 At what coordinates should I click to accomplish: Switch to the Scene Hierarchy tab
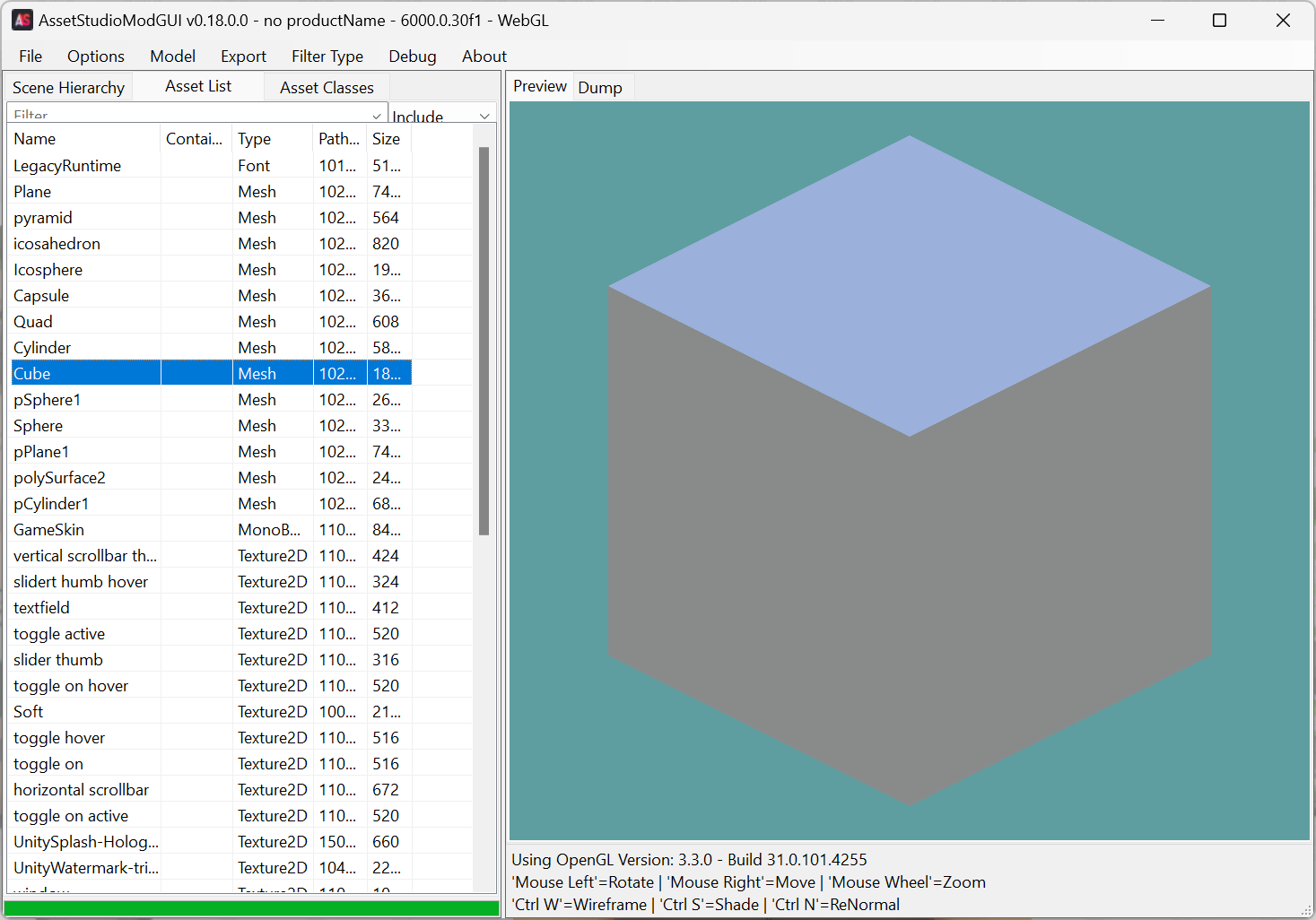click(69, 88)
